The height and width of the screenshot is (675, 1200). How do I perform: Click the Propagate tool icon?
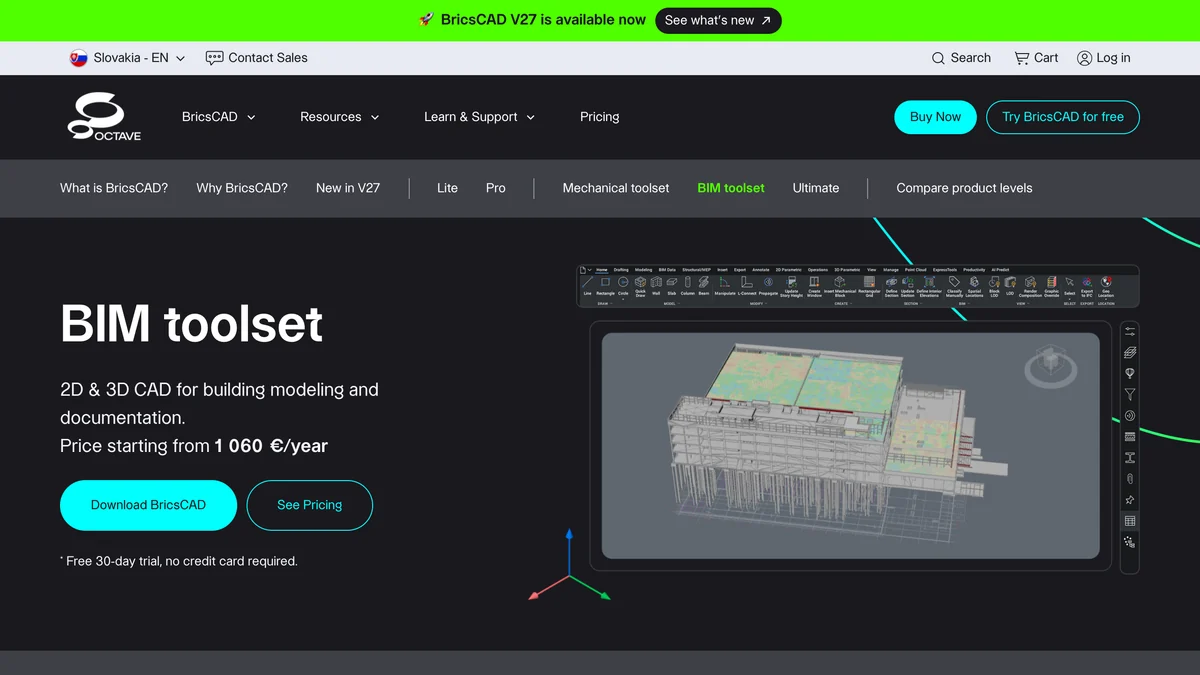pyautogui.click(x=768, y=282)
